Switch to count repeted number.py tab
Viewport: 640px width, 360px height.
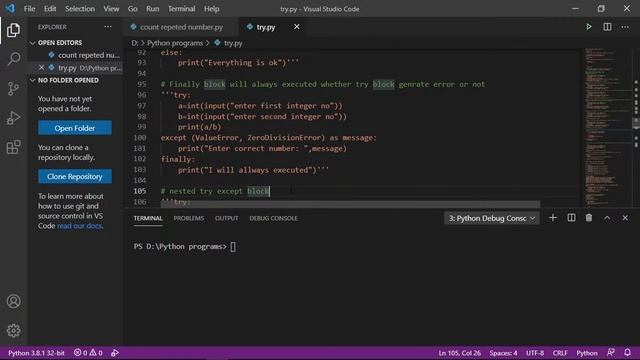coord(181,27)
